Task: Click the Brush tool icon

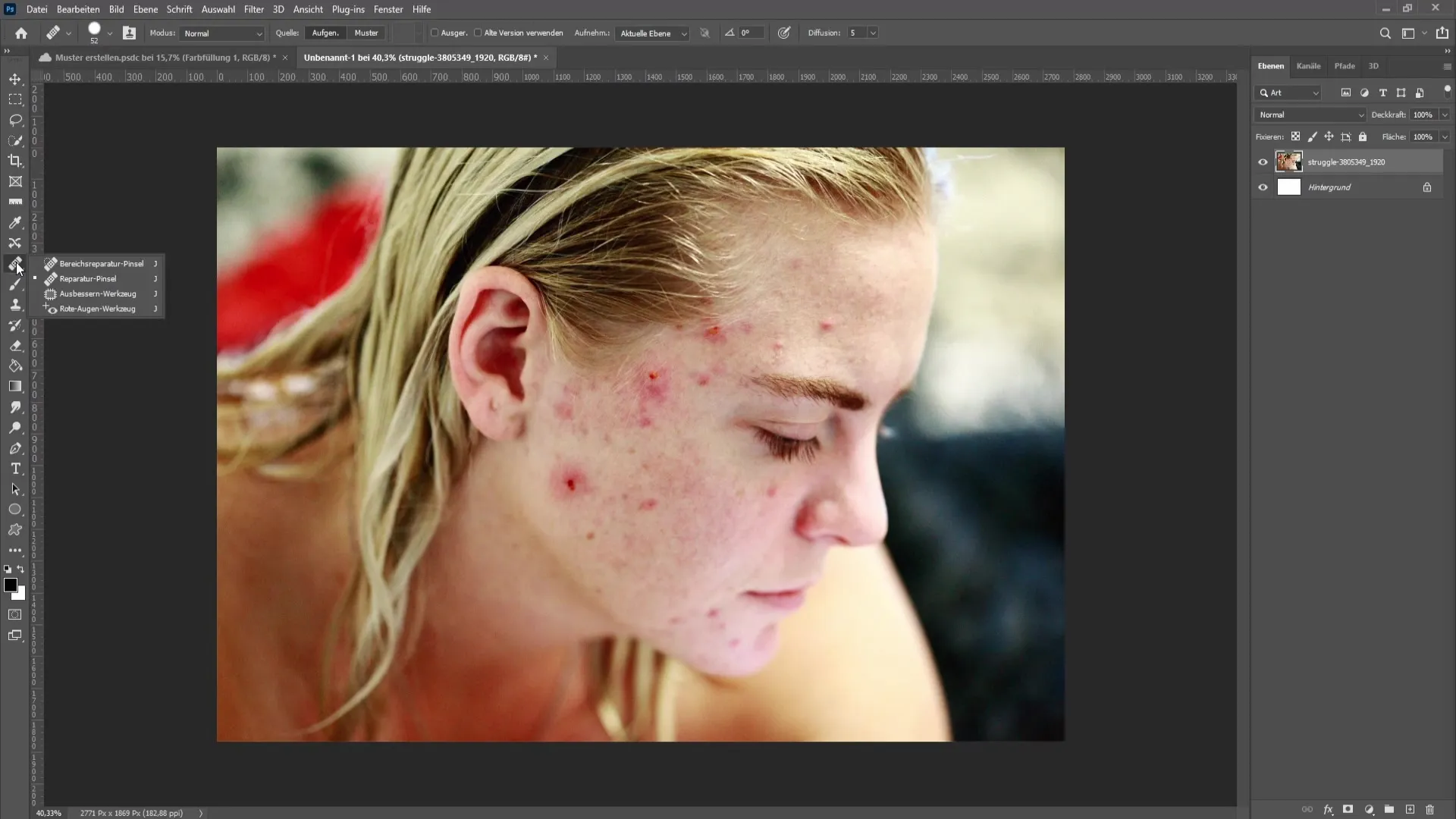Action: tap(15, 284)
